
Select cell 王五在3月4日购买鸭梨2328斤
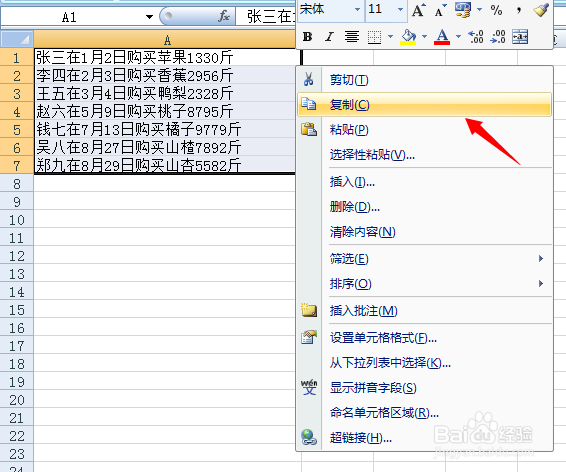tap(165, 93)
